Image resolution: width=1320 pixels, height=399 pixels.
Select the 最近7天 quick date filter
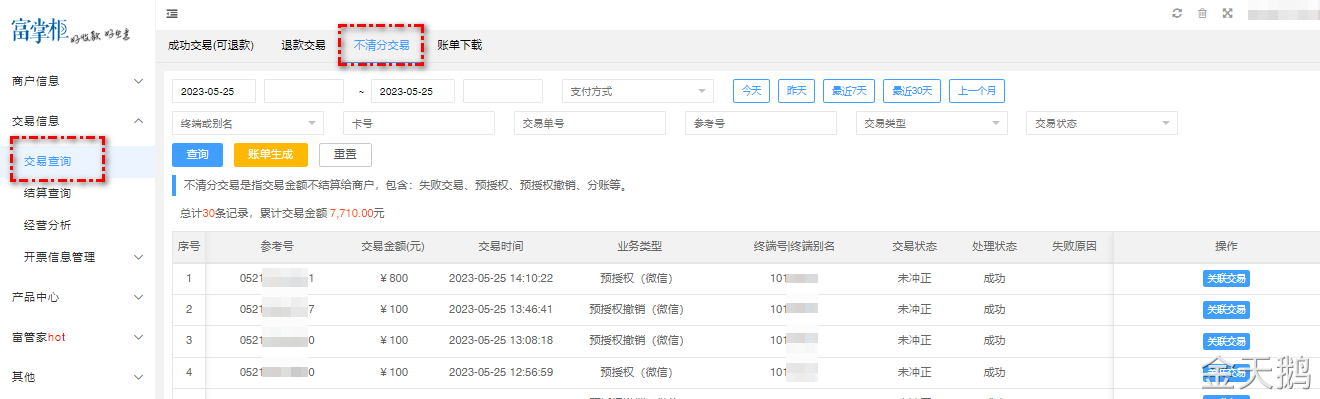click(849, 91)
